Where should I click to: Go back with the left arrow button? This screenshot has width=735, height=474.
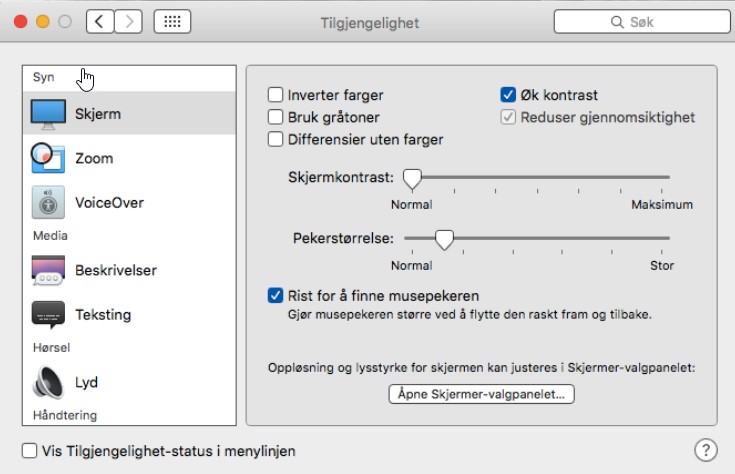tap(99, 21)
